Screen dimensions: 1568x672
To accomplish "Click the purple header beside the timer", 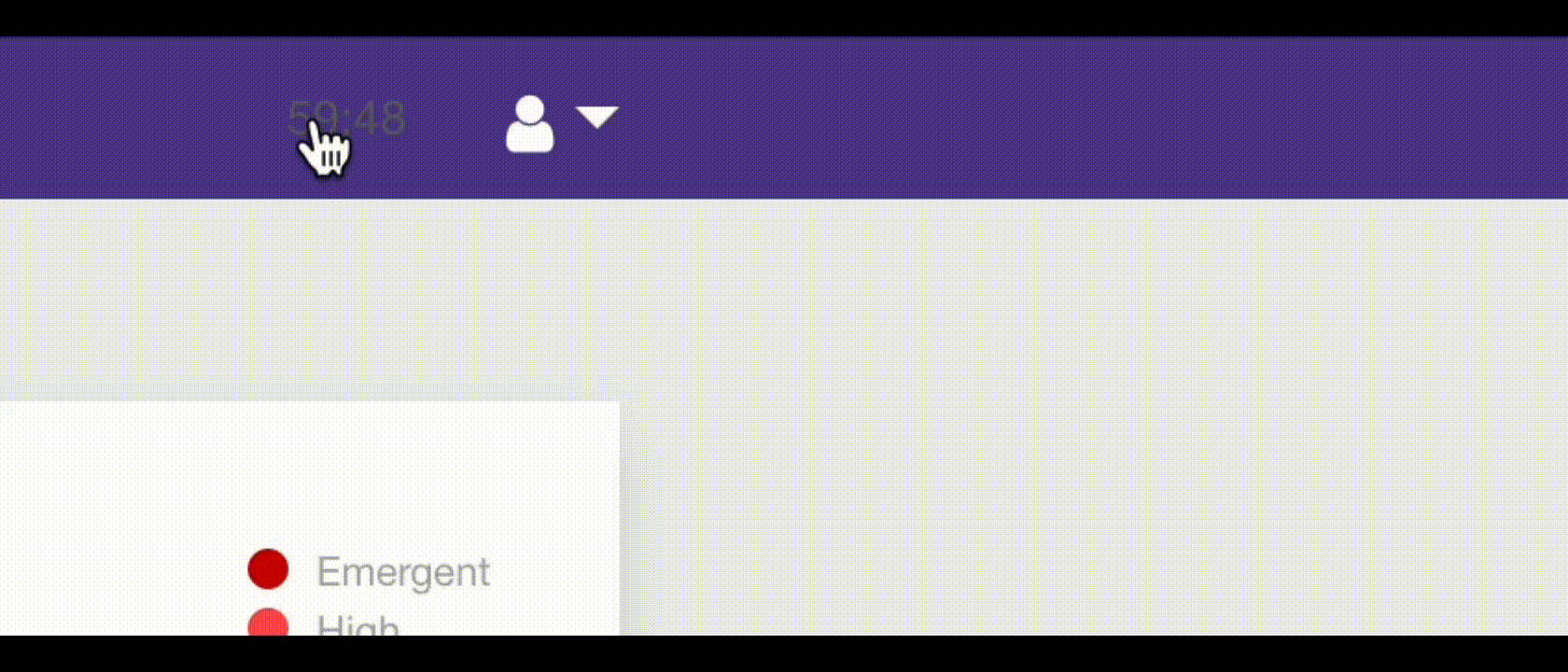I will click(x=140, y=118).
